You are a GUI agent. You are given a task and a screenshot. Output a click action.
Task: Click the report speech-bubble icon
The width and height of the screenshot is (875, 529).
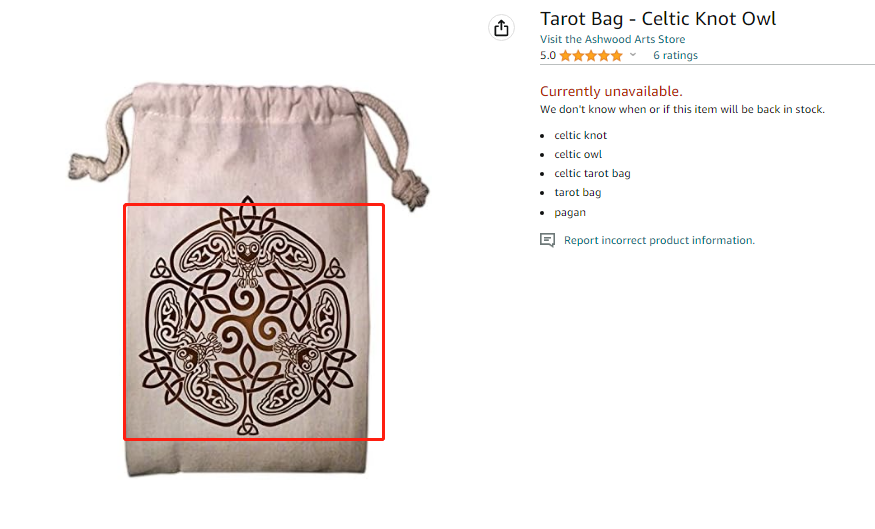point(547,240)
